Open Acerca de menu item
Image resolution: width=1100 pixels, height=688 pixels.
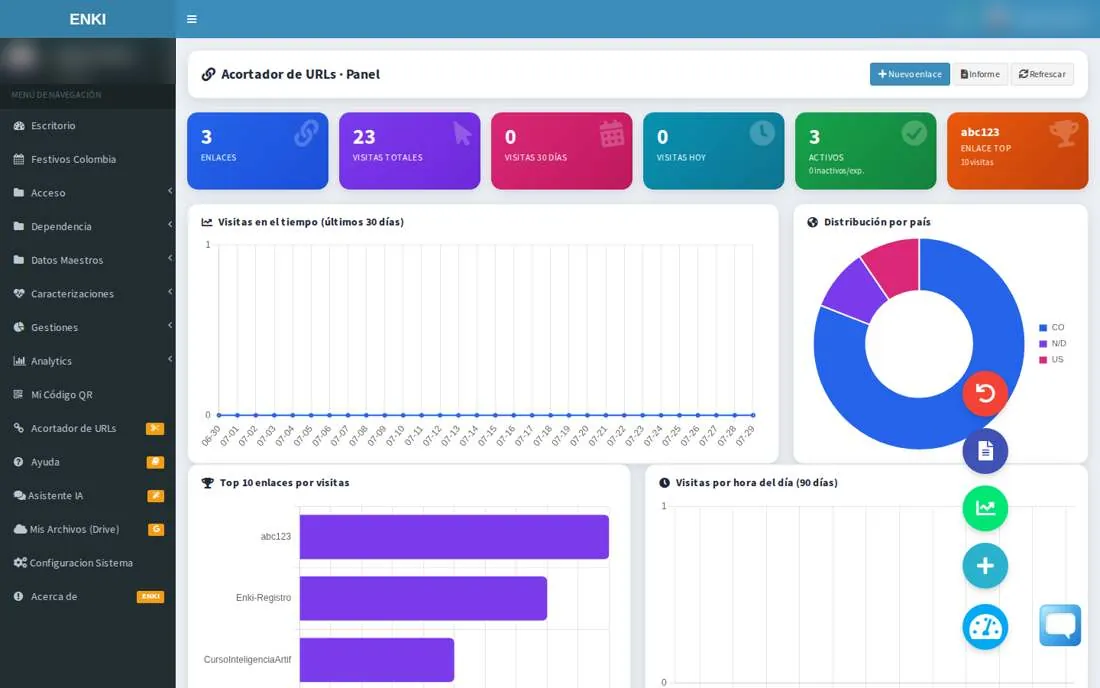88,597
